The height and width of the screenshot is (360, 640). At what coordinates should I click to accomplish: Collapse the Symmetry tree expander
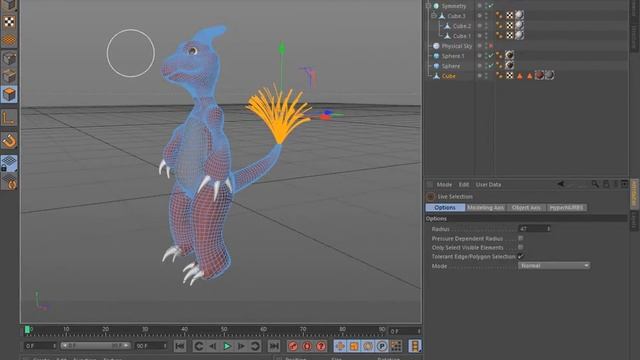[428, 6]
